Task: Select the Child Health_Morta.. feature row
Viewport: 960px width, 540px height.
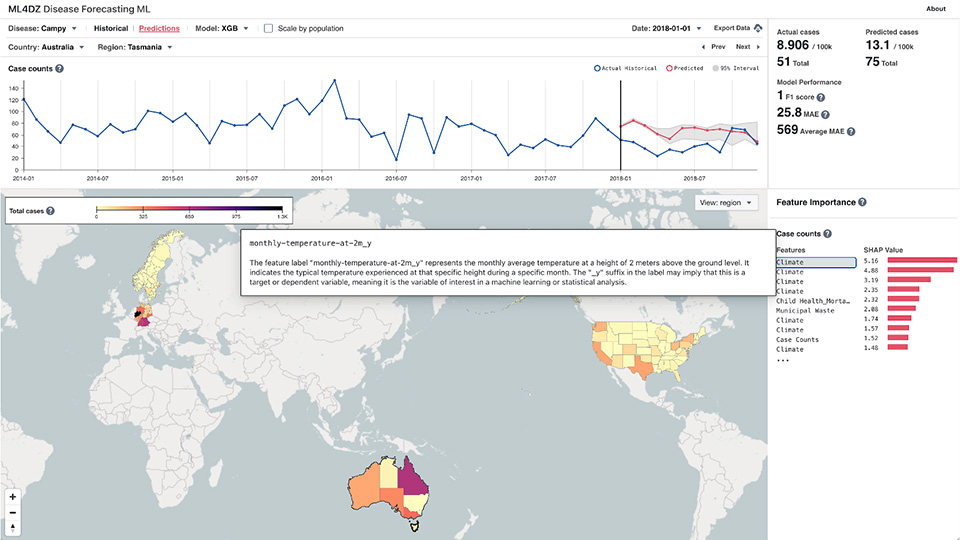Action: 813,301
